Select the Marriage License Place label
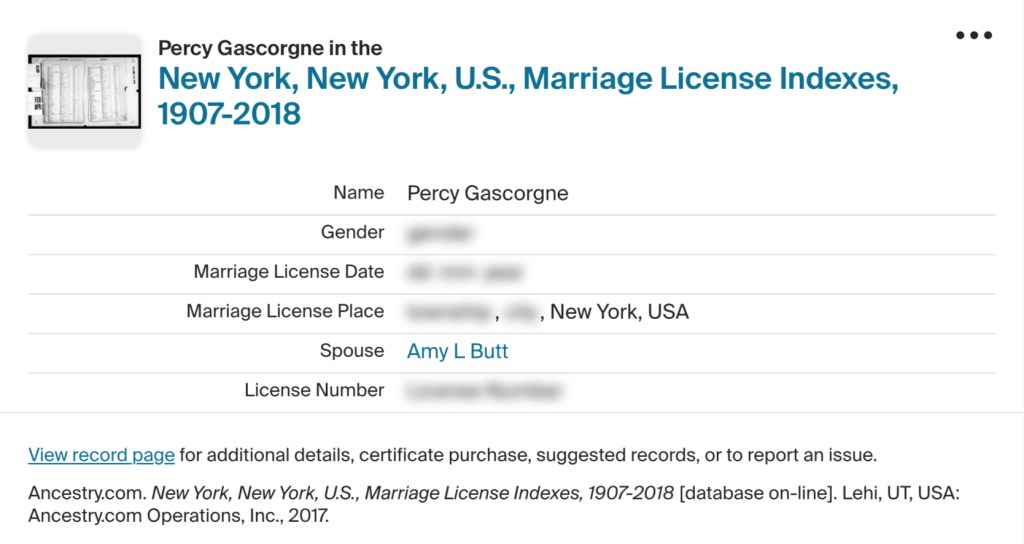Viewport: 1024px width, 544px height. (285, 311)
